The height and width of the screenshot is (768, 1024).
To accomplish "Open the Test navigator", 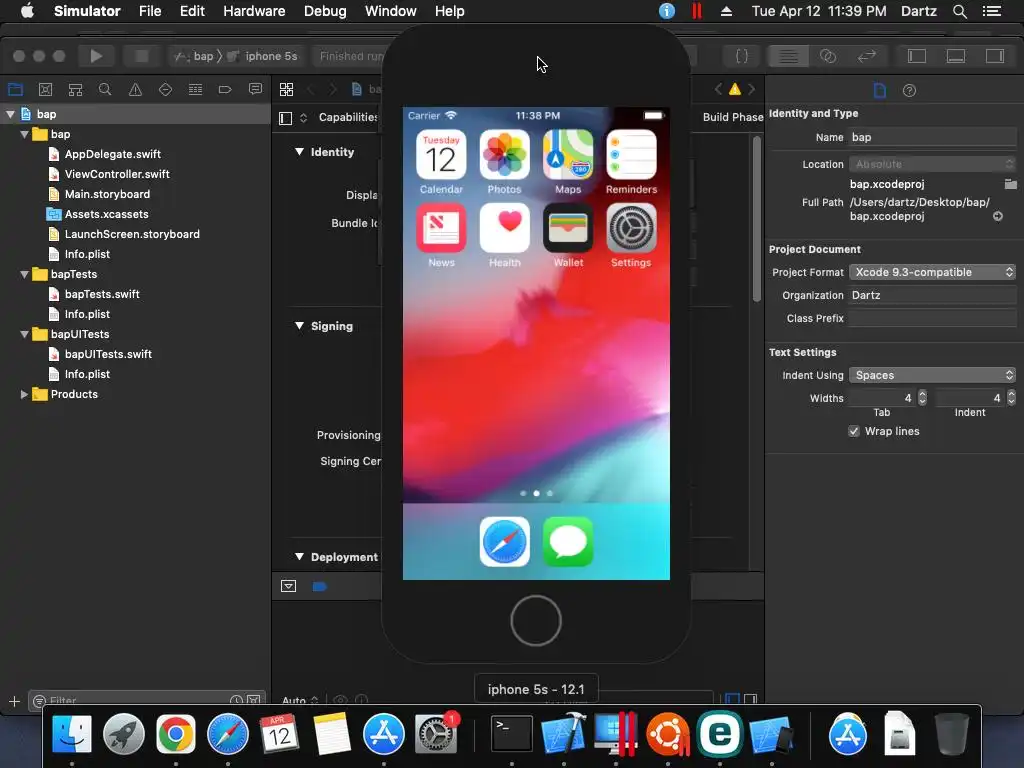I will point(165,89).
